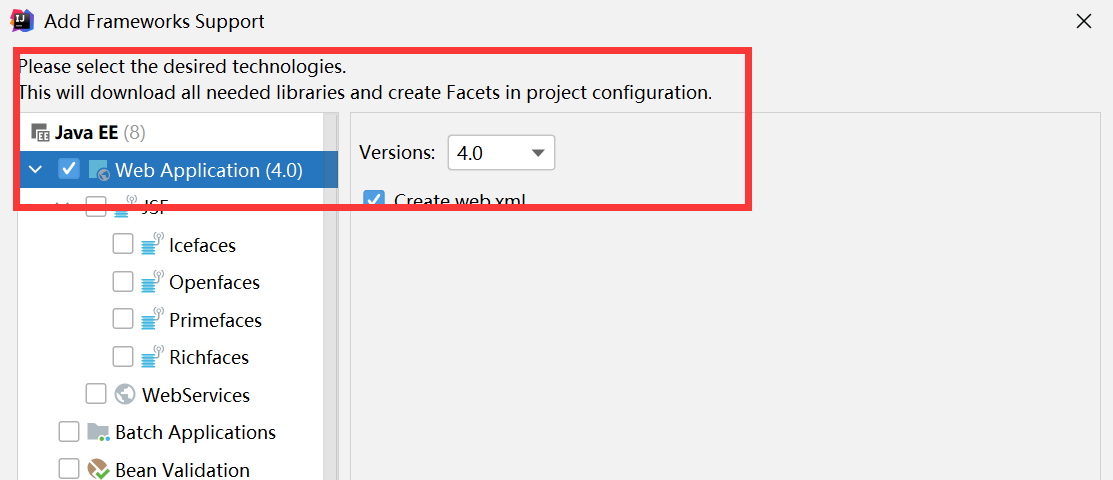Open the Versions 4.0 dropdown
1113x480 pixels.
click(501, 153)
